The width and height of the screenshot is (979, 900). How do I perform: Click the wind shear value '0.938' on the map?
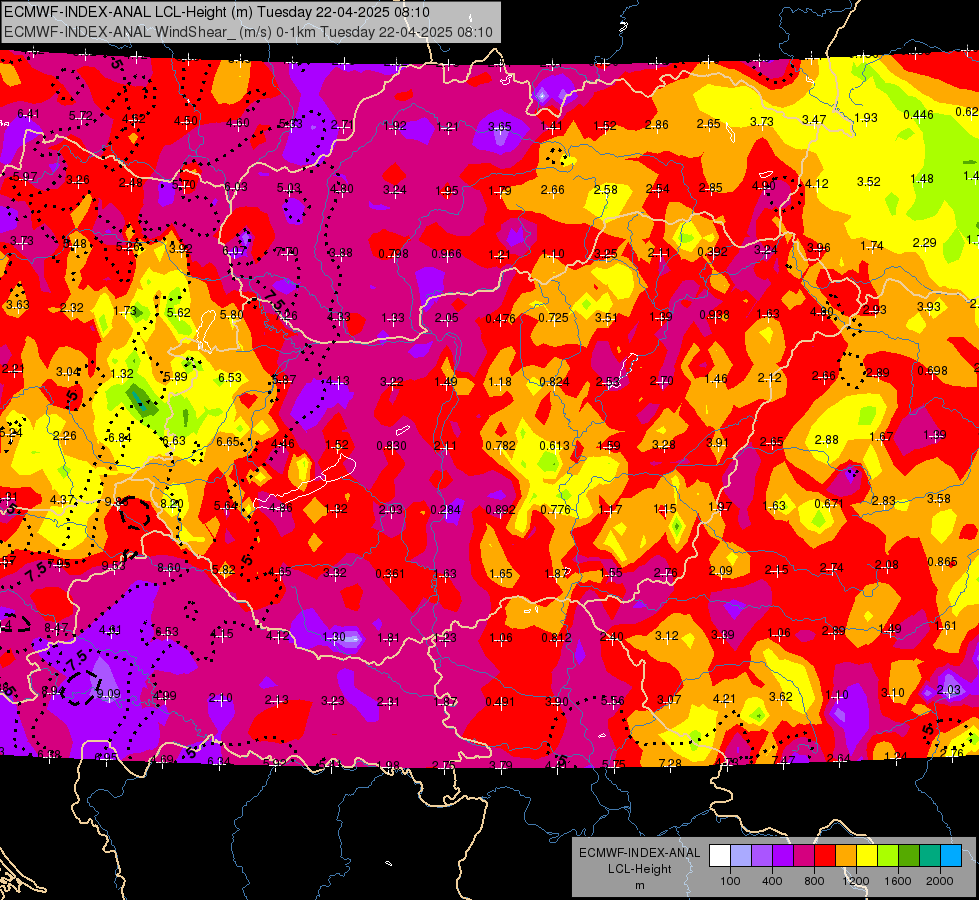click(714, 314)
